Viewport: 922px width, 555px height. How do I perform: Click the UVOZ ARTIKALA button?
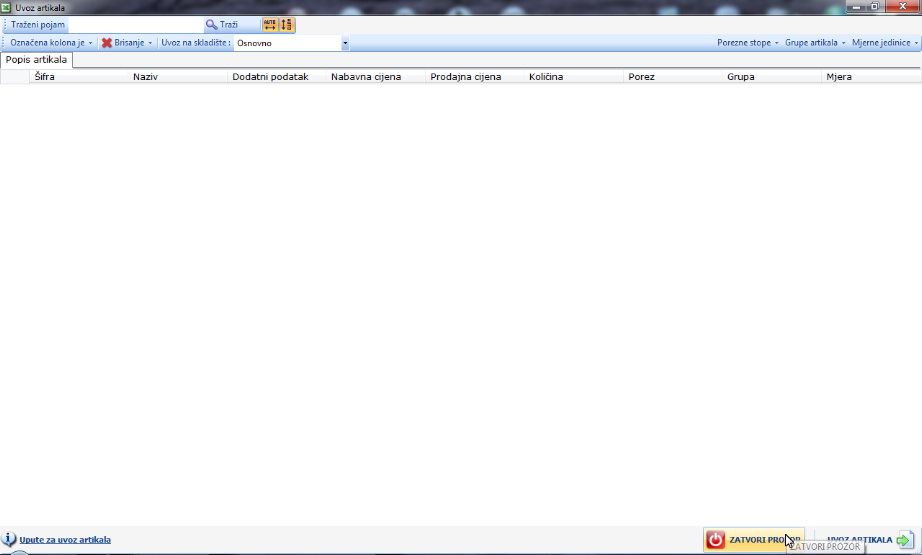tap(870, 540)
